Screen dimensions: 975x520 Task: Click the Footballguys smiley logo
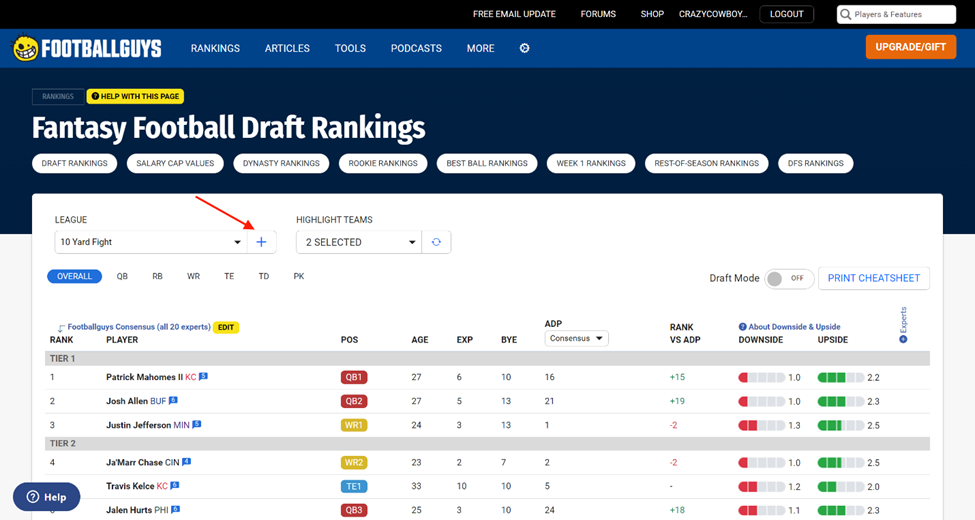tap(25, 48)
